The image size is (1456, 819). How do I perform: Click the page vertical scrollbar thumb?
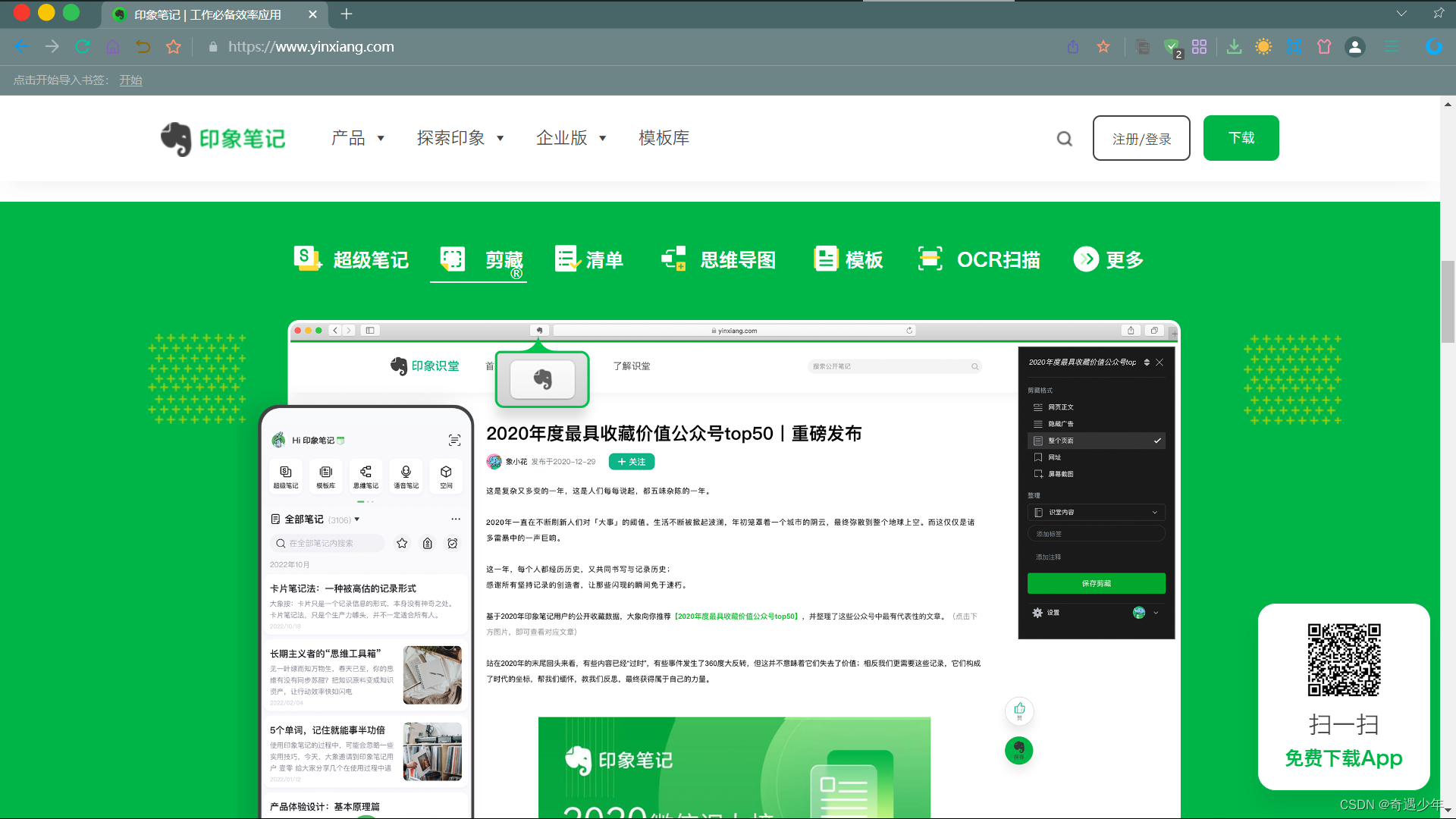(1448, 302)
